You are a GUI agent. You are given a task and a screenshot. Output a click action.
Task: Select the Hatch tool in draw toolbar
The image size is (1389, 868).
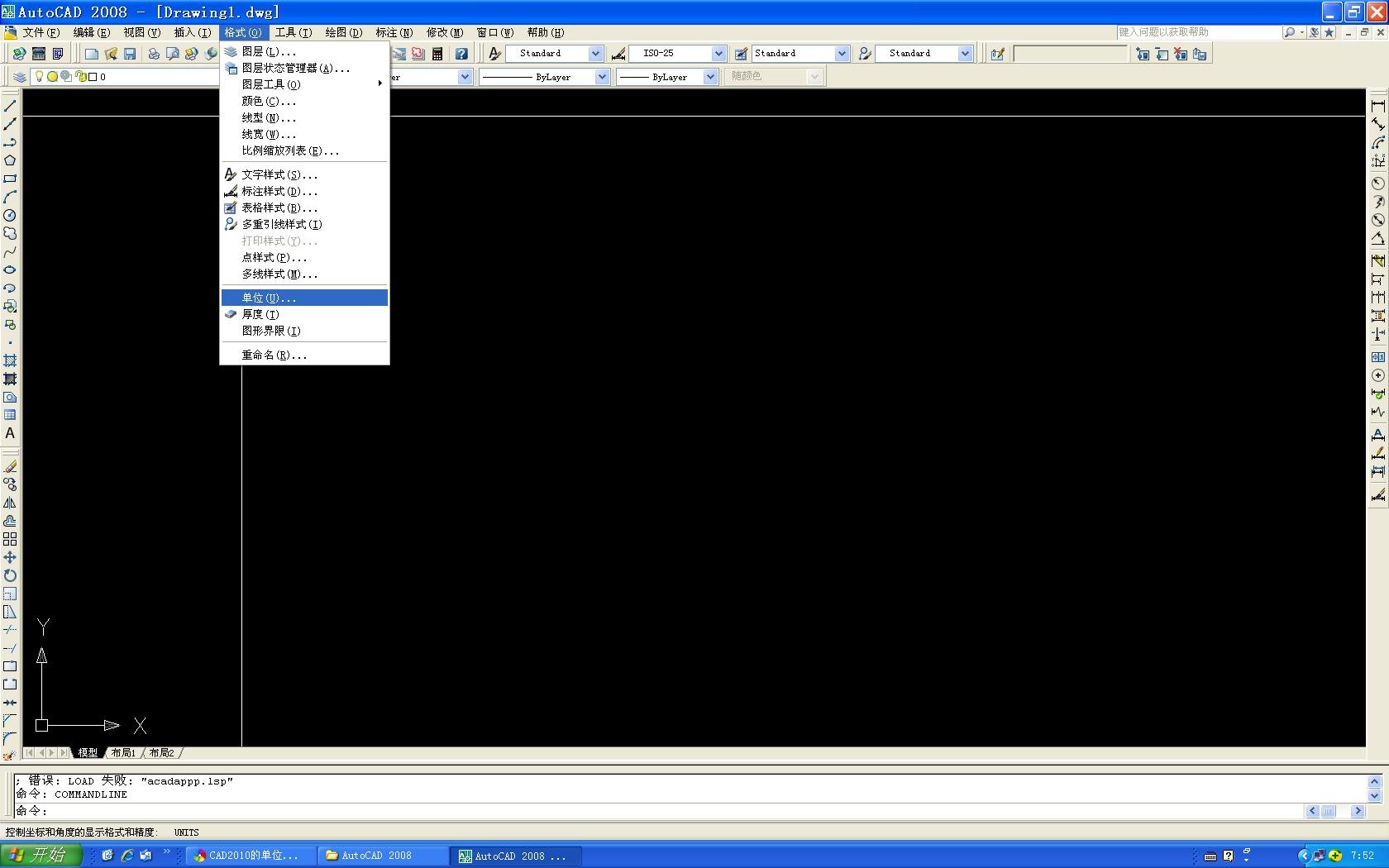coord(10,360)
